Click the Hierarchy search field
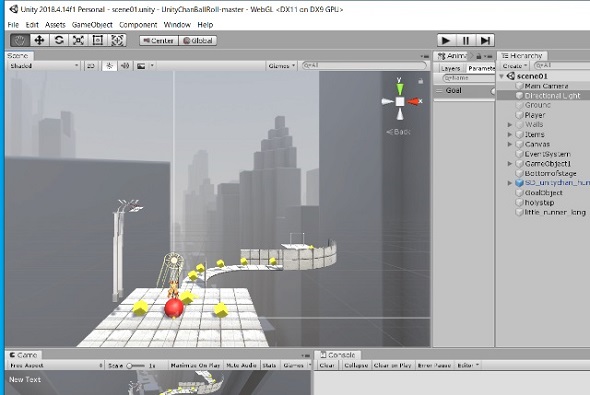The image size is (590, 395). tap(561, 65)
